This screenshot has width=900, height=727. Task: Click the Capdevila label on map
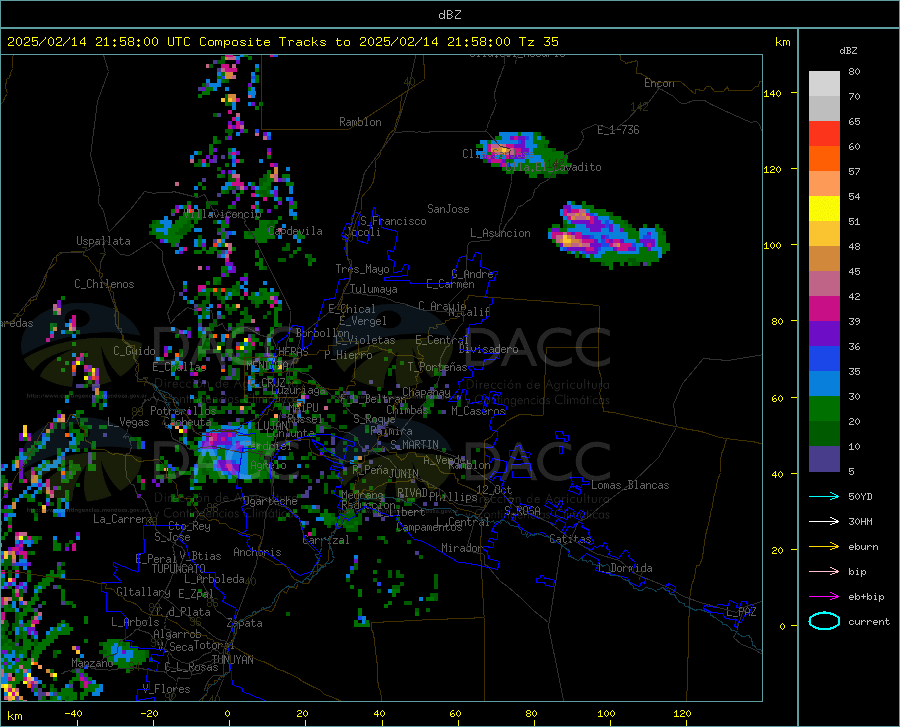pos(295,231)
